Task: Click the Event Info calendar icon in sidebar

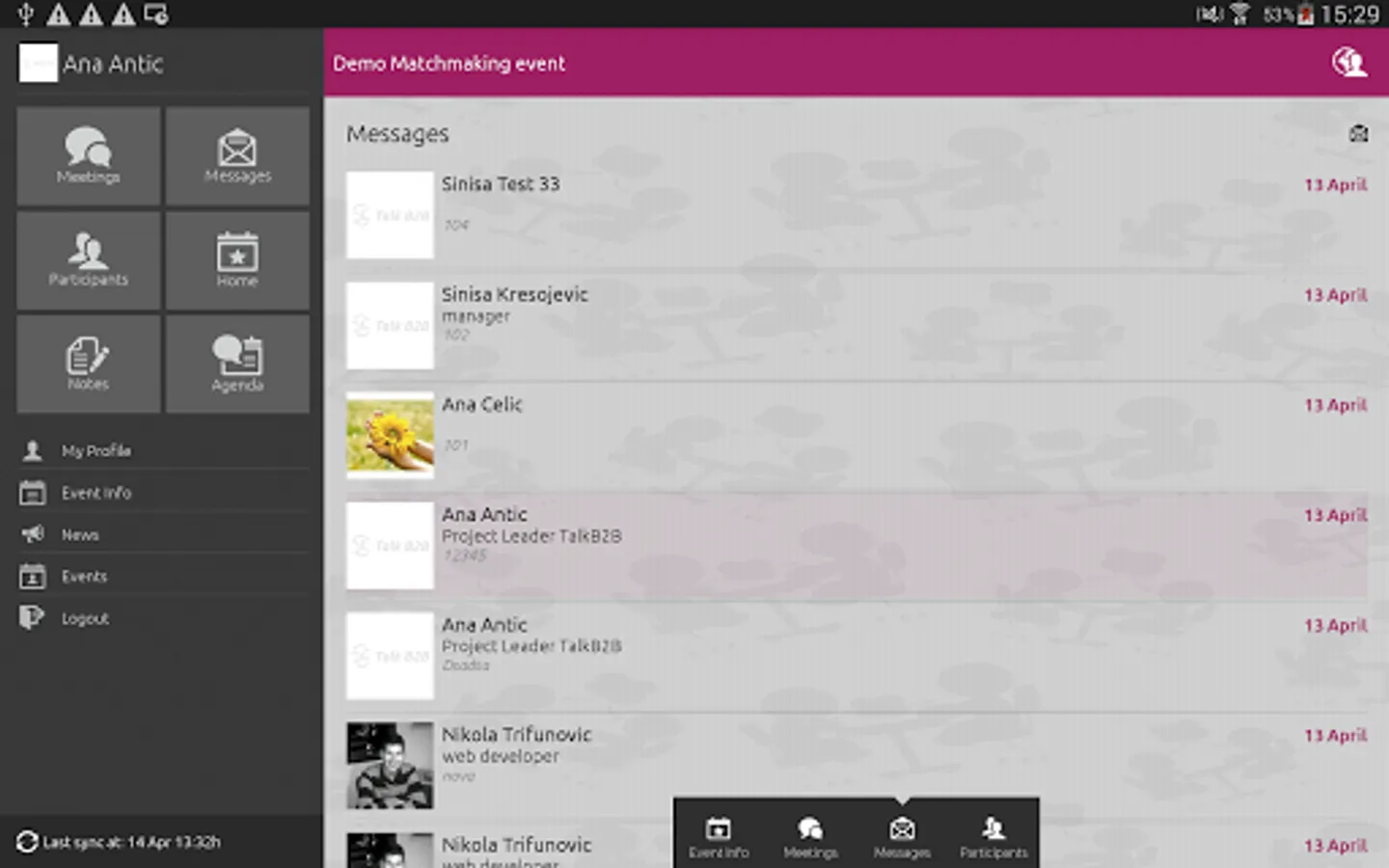Action: pyautogui.click(x=32, y=493)
